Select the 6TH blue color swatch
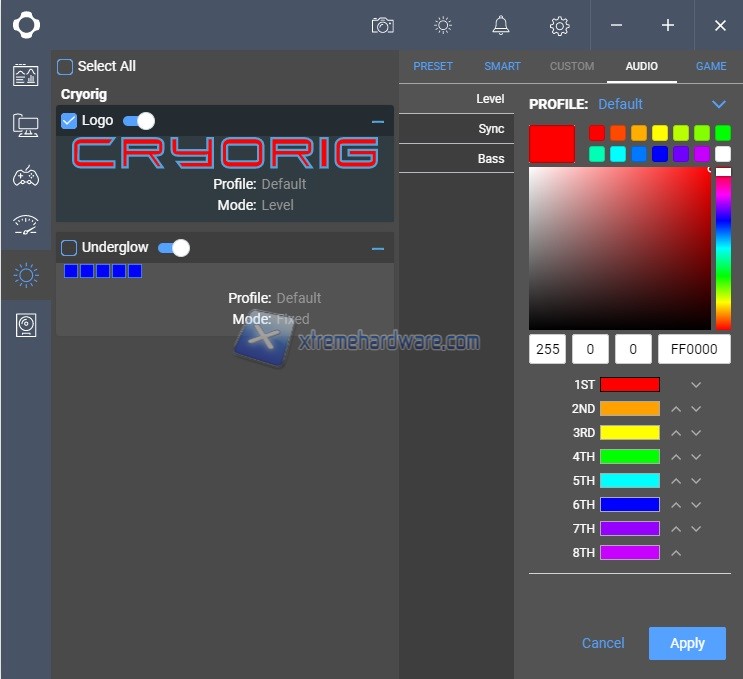743x679 pixels. (629, 505)
